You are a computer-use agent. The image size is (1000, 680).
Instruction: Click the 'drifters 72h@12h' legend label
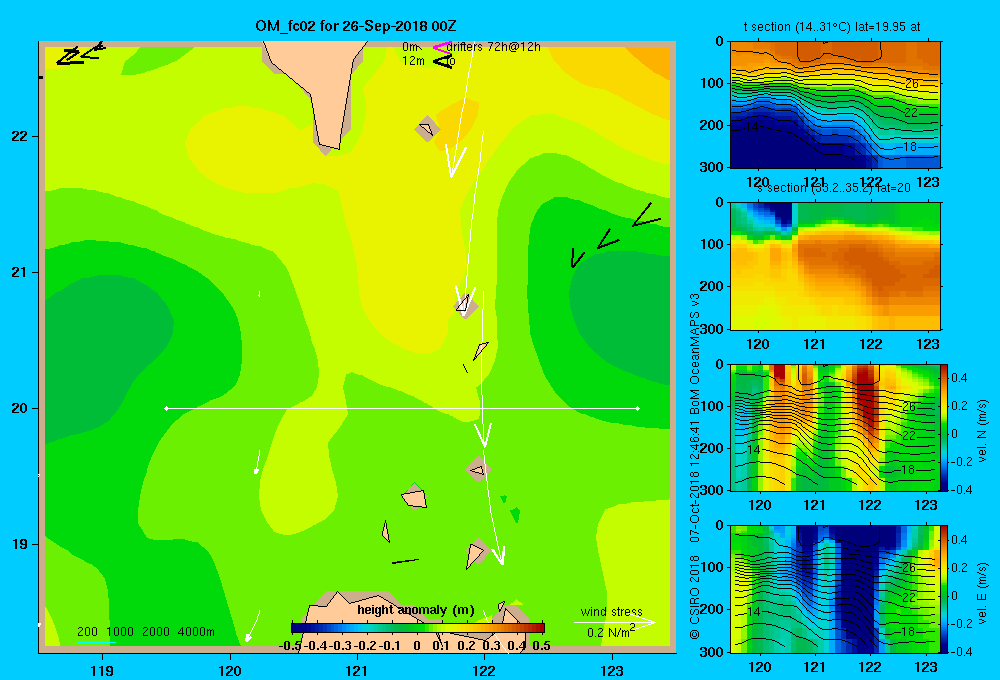[493, 47]
